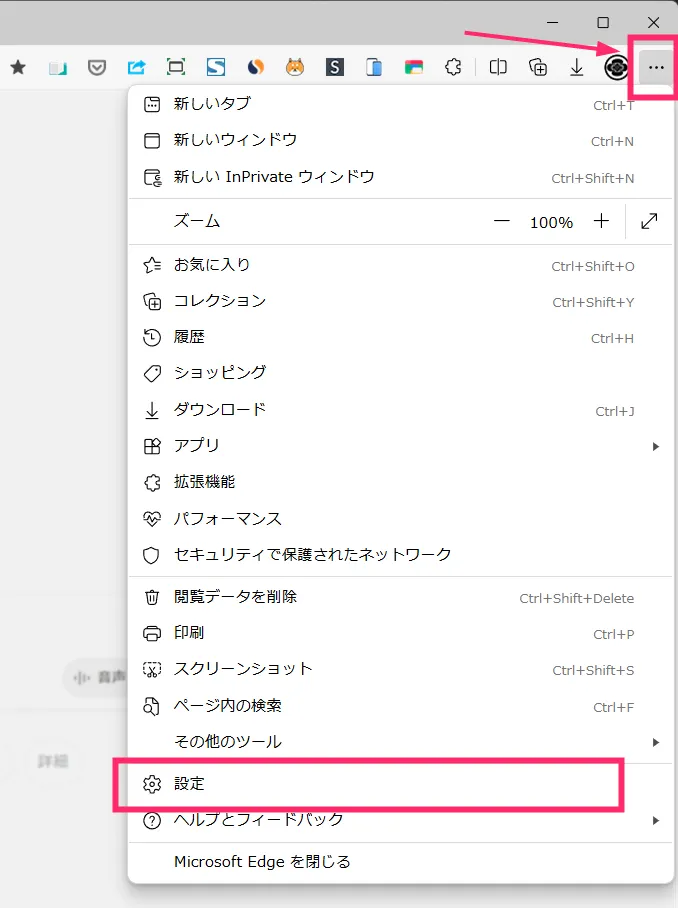Click the blue share arrow icon
The width and height of the screenshot is (678, 908).
[136, 67]
